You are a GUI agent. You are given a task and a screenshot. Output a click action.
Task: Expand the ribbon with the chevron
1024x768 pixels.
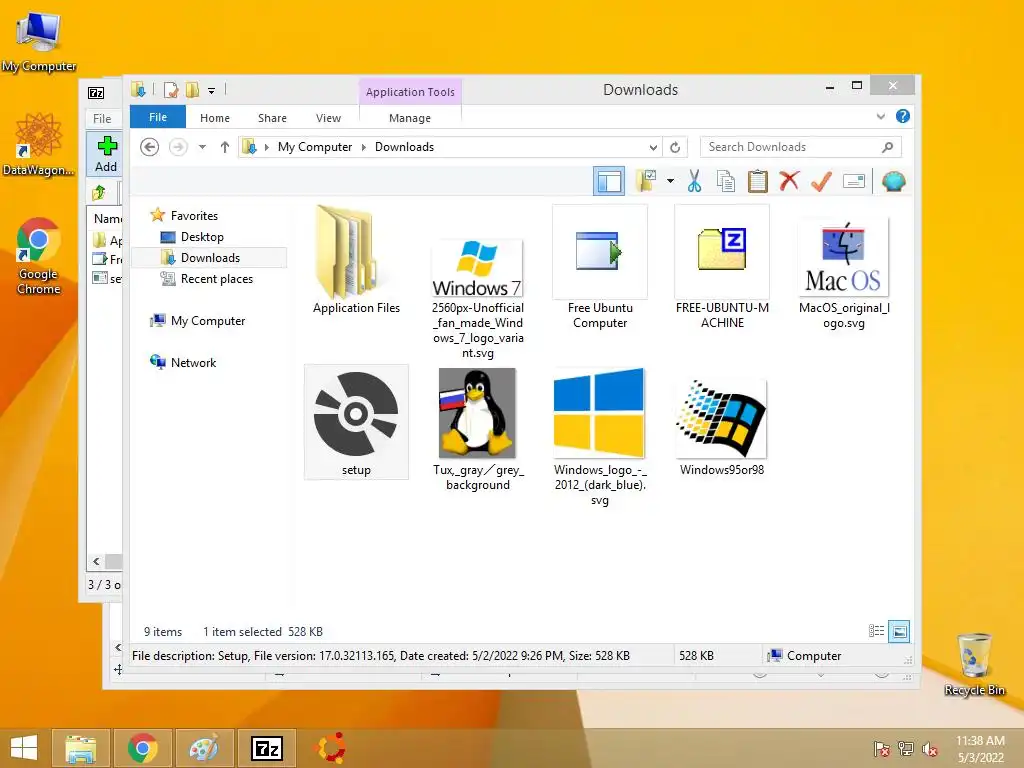[880, 116]
